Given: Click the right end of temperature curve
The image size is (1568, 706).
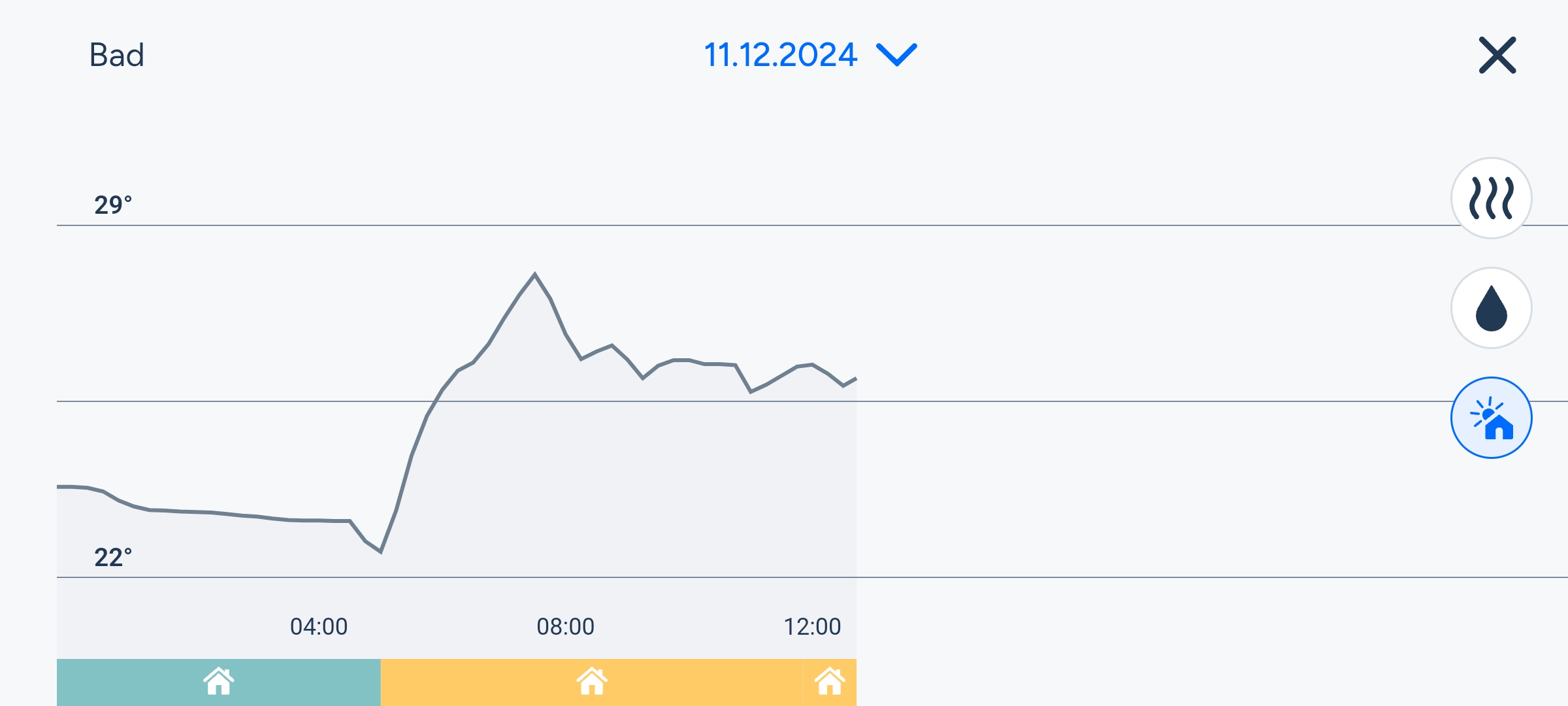Looking at the screenshot, I should pyautogui.click(x=855, y=379).
